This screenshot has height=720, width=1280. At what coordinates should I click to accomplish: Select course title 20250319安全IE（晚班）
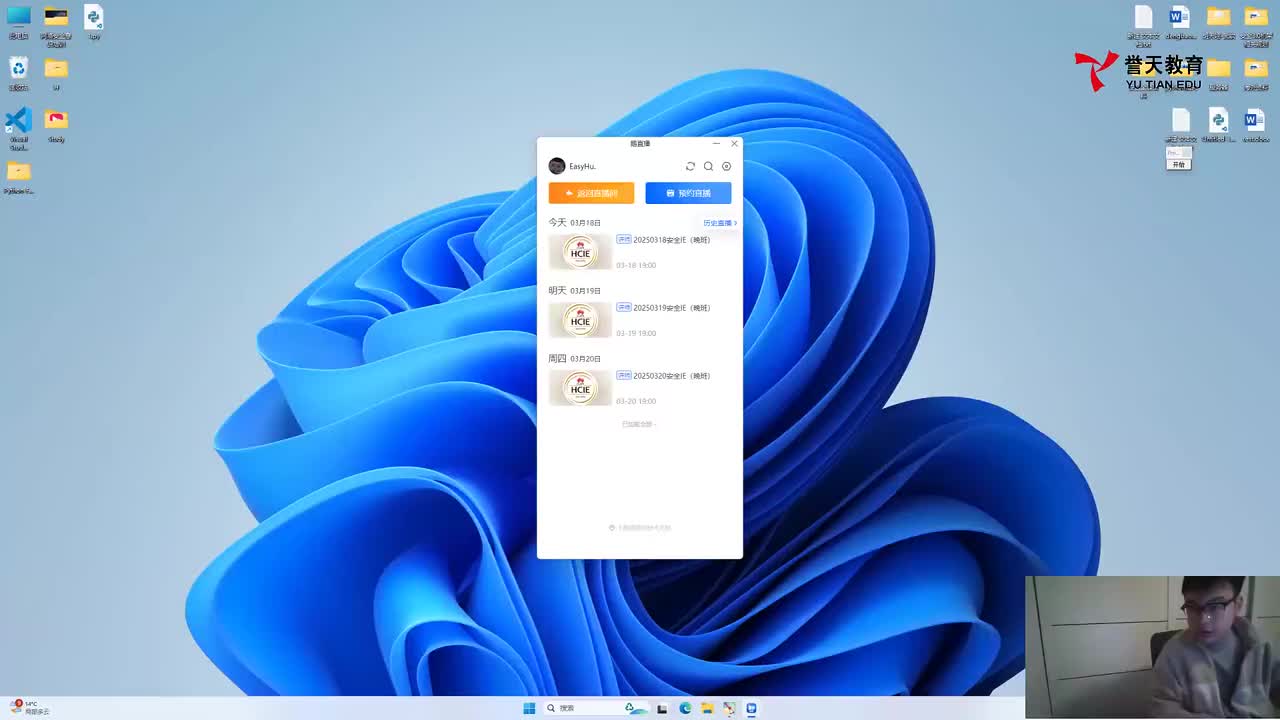pyautogui.click(x=671, y=308)
